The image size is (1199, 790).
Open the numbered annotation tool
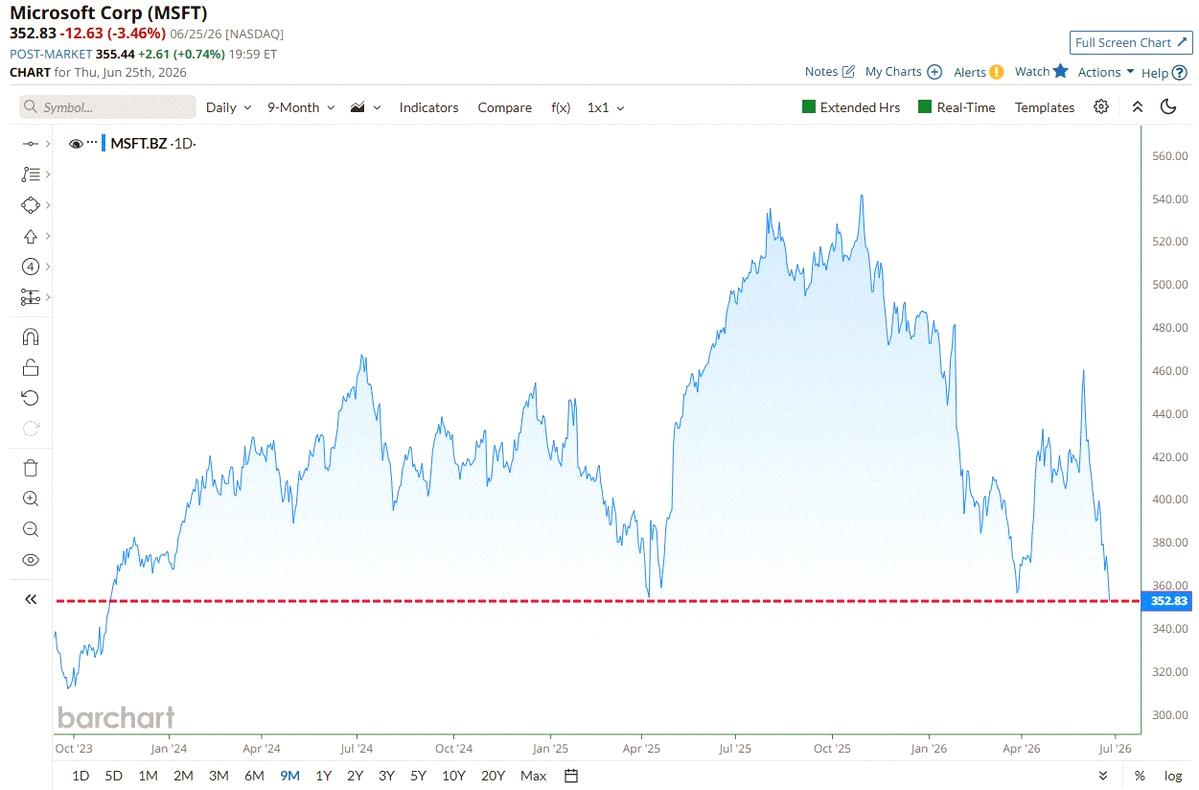coord(31,266)
